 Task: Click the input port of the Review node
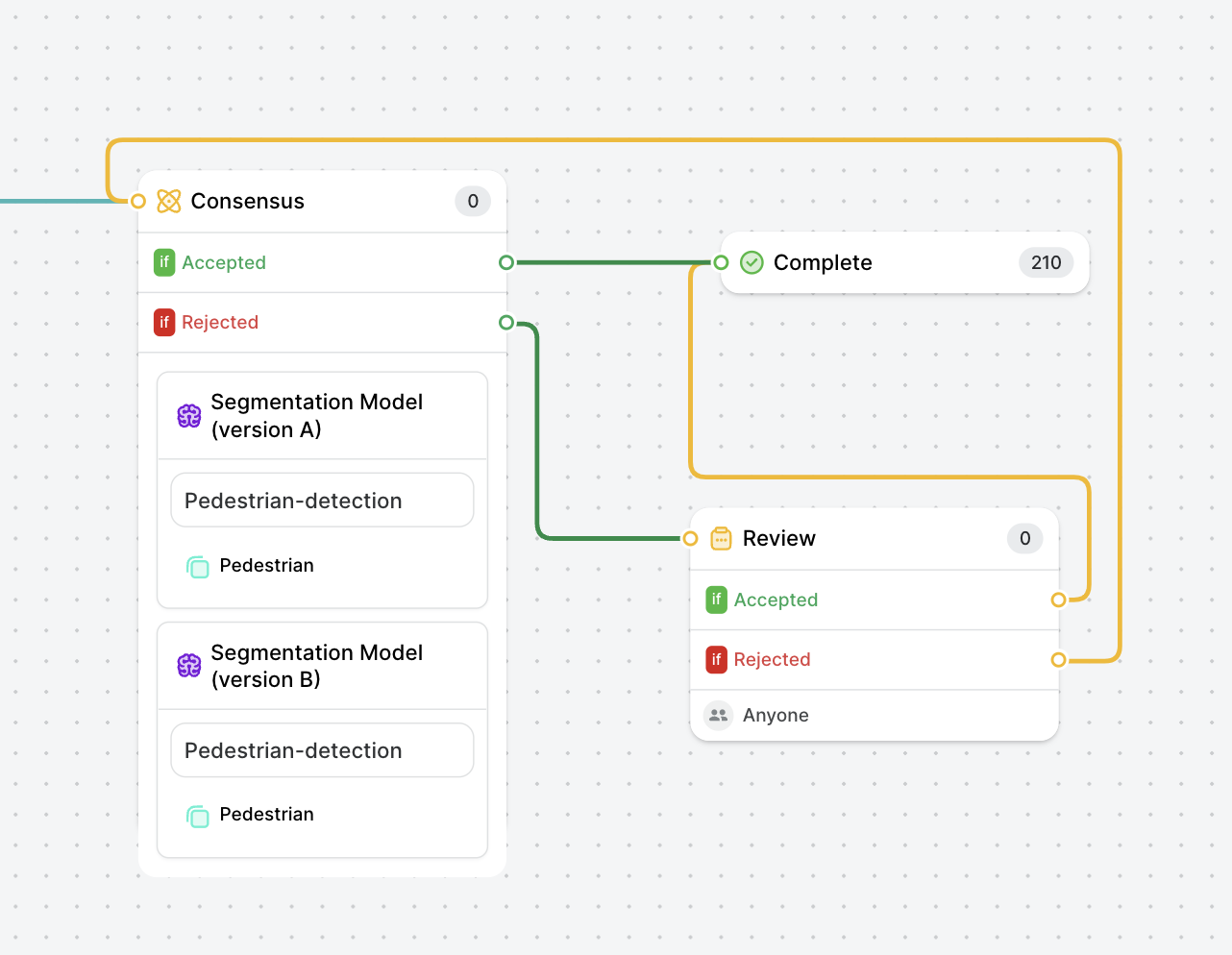[x=690, y=538]
